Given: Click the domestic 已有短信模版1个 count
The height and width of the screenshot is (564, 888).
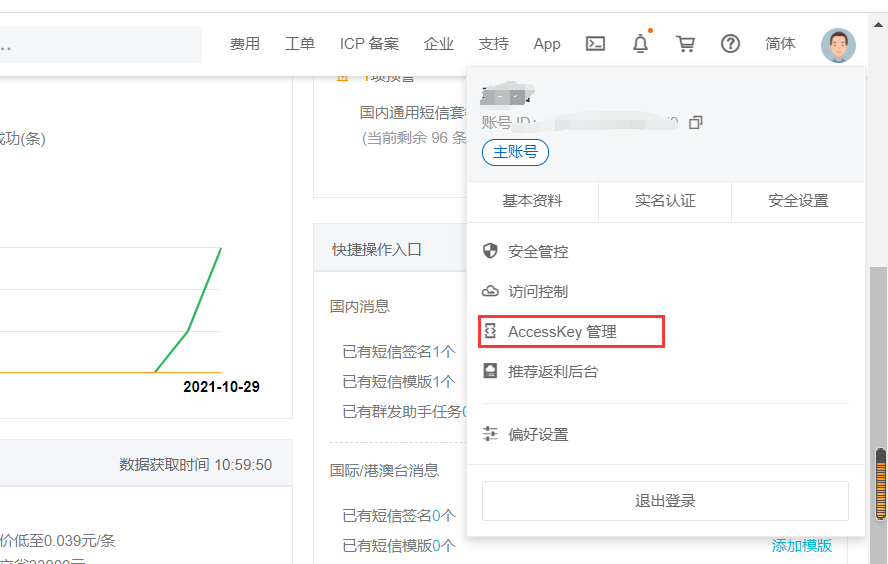Looking at the screenshot, I should [399, 382].
